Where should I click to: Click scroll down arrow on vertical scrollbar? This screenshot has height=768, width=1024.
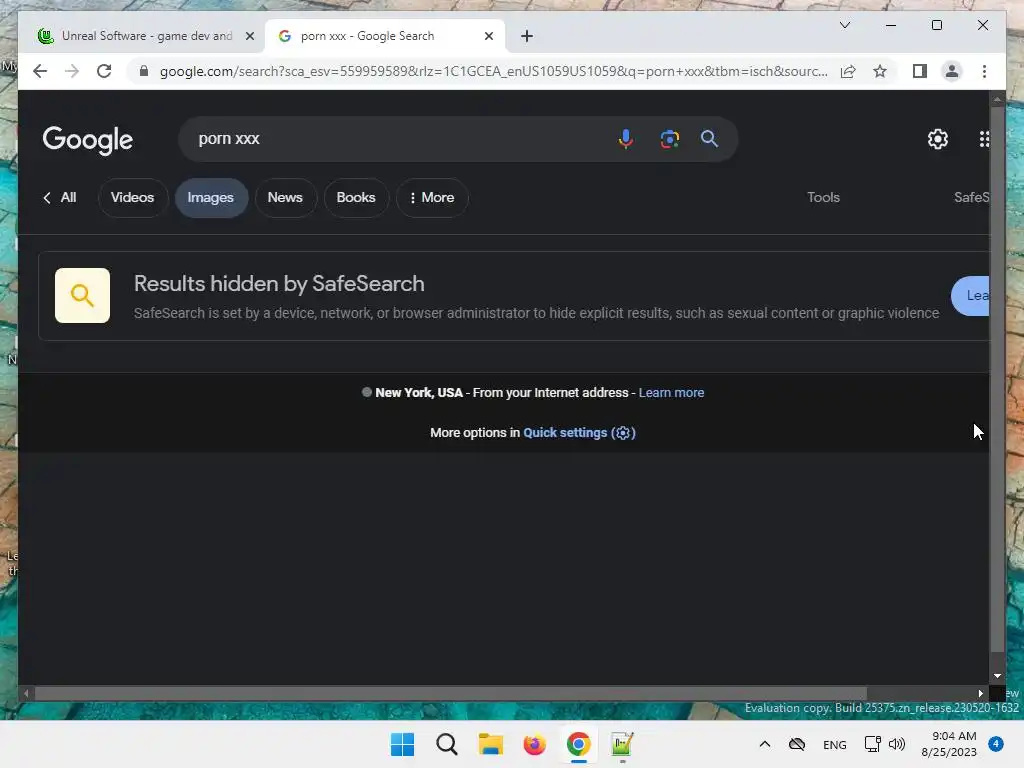point(997,676)
